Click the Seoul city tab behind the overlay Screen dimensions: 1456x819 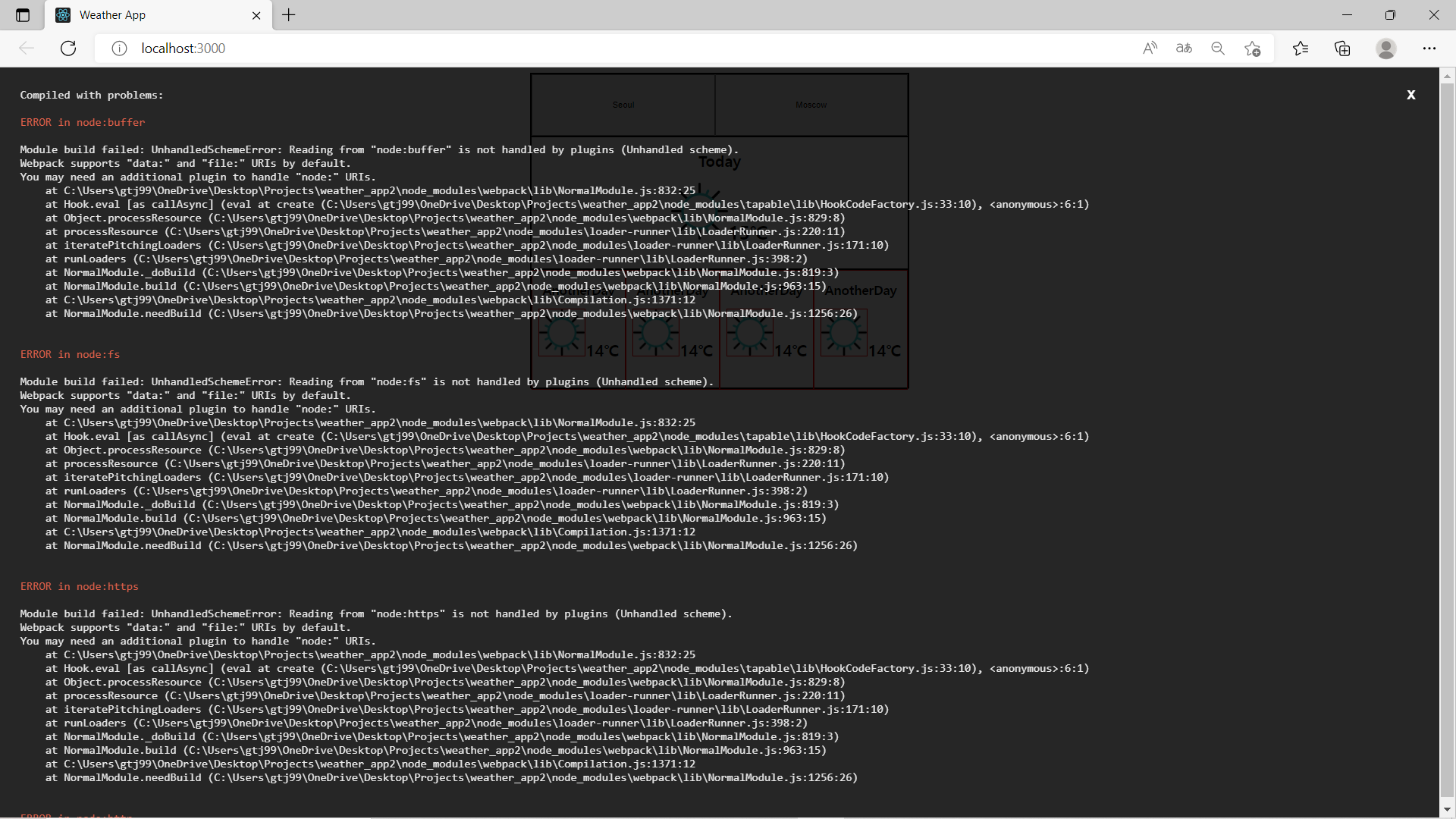click(x=623, y=105)
